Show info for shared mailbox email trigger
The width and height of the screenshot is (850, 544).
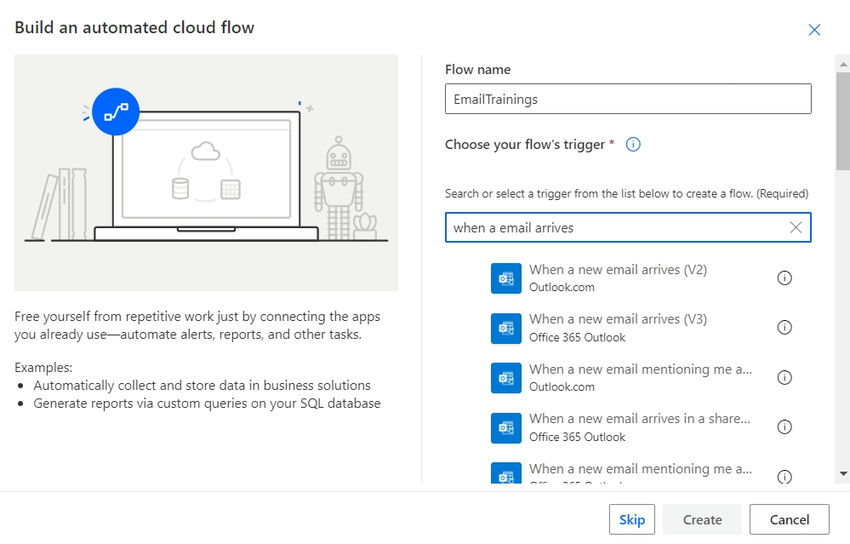point(784,427)
